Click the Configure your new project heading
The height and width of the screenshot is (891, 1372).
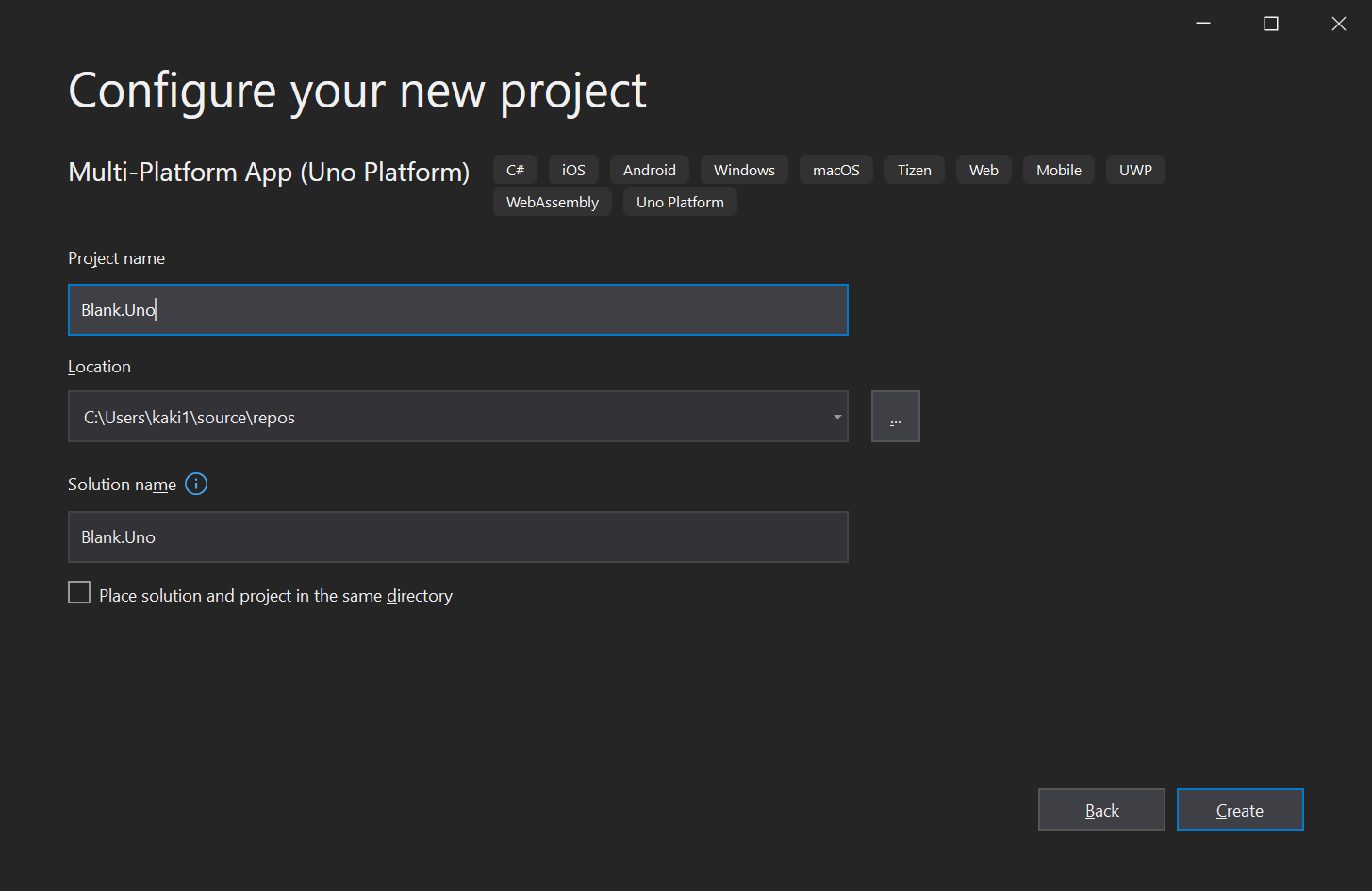pyautogui.click(x=357, y=91)
